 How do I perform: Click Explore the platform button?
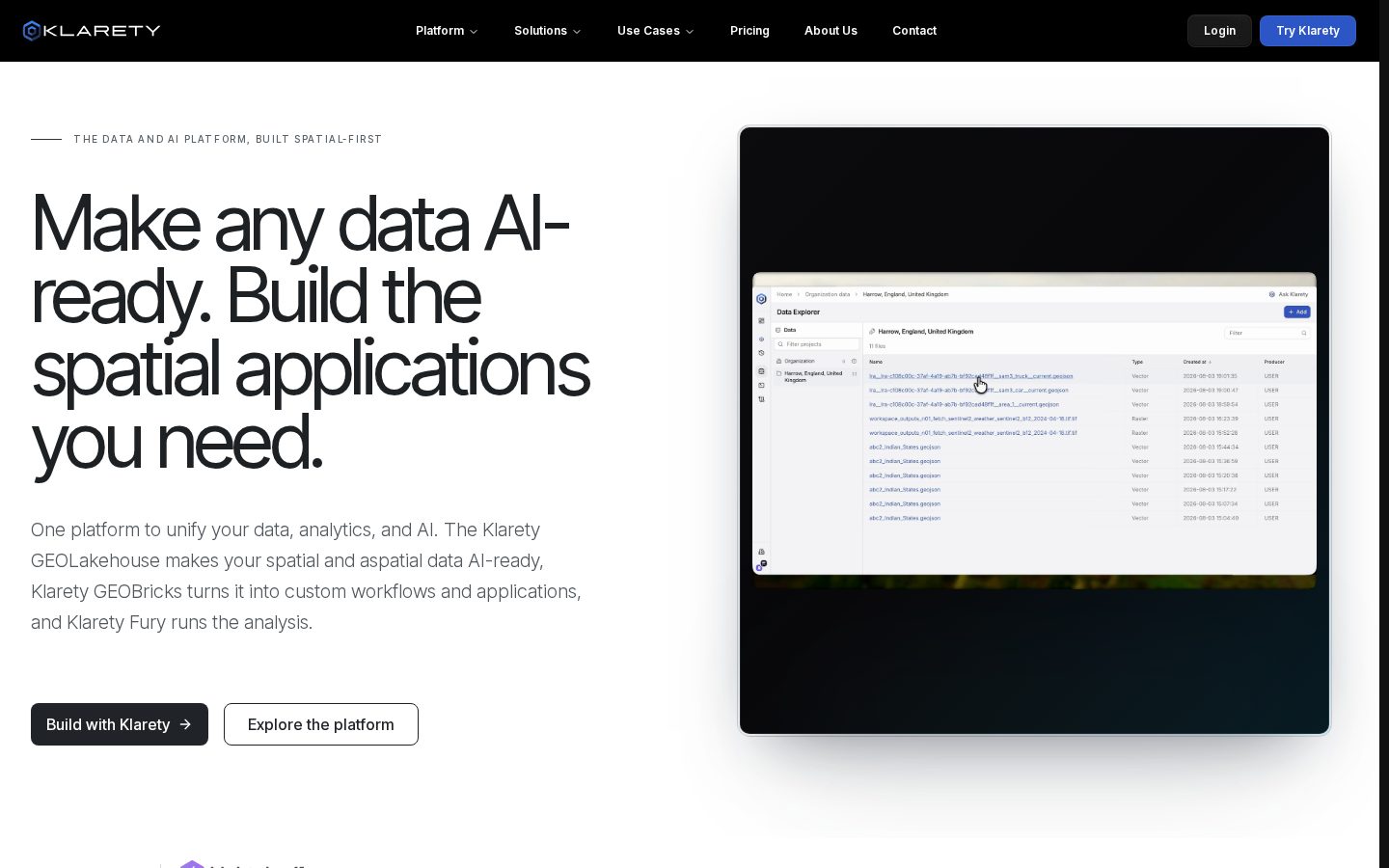pos(321,724)
